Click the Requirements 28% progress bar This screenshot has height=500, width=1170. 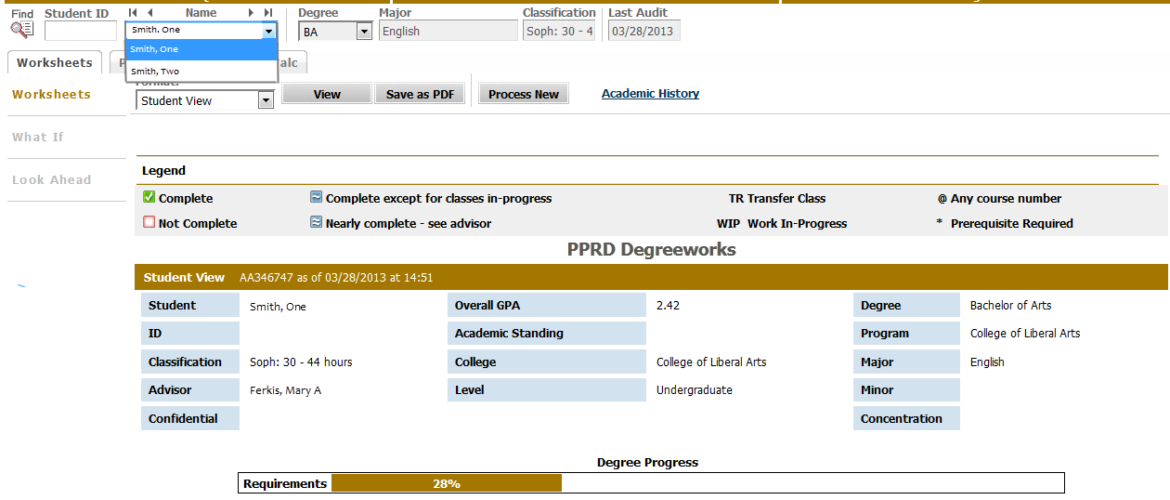[446, 484]
